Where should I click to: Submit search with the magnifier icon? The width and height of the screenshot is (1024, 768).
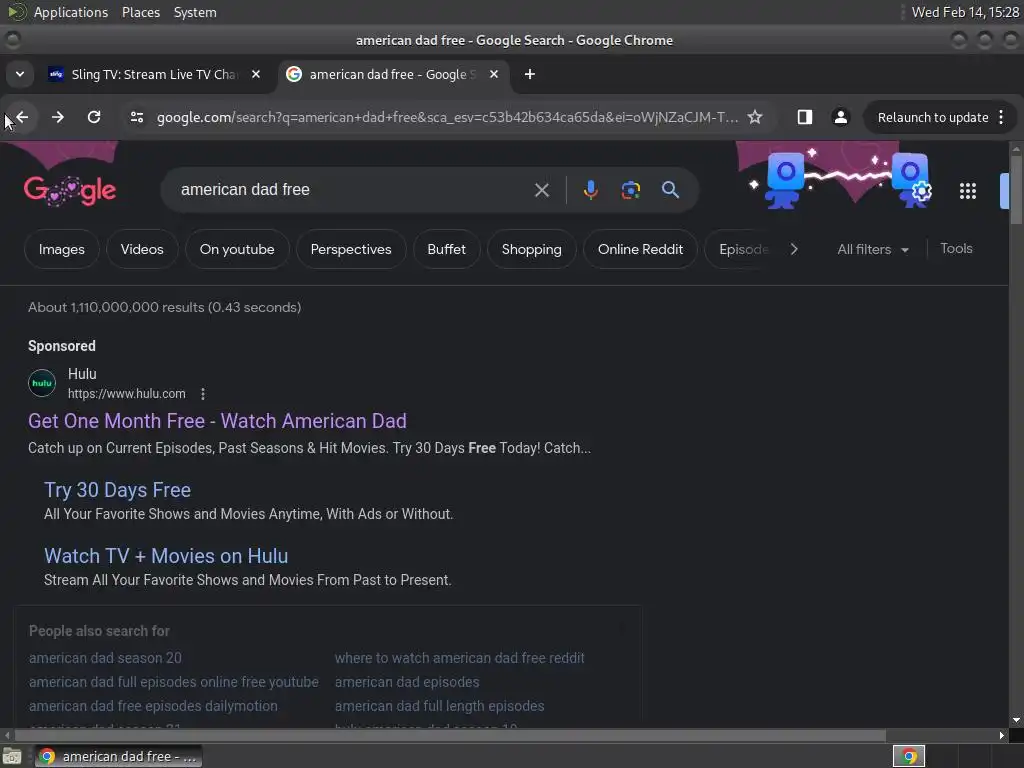[x=670, y=190]
